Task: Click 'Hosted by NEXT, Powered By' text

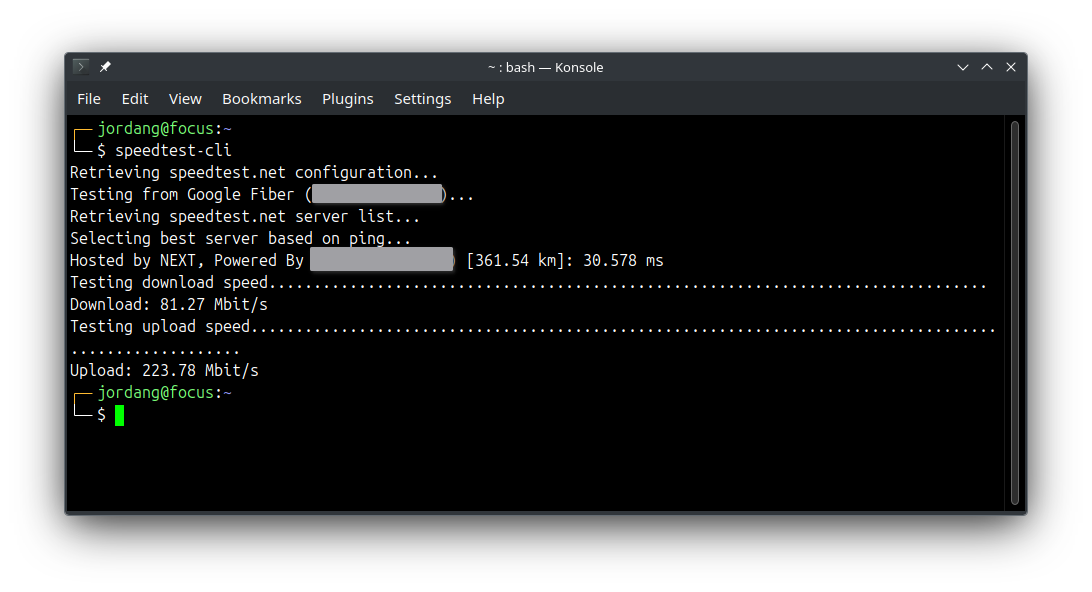Action: pyautogui.click(x=187, y=260)
